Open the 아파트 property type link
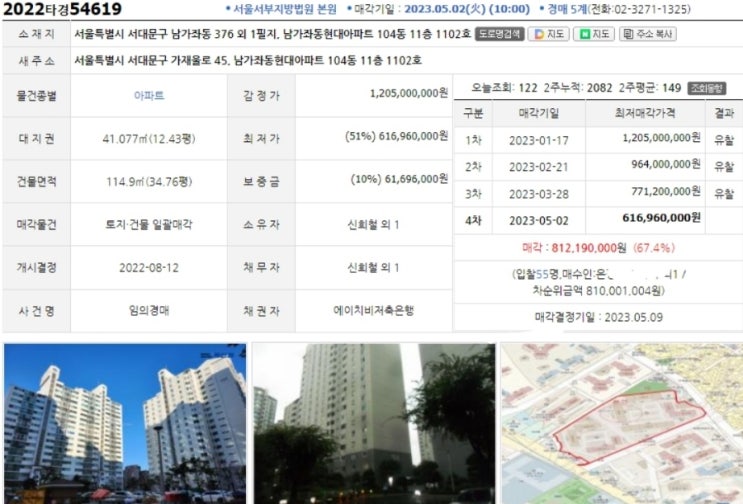The image size is (743, 504). [149, 96]
